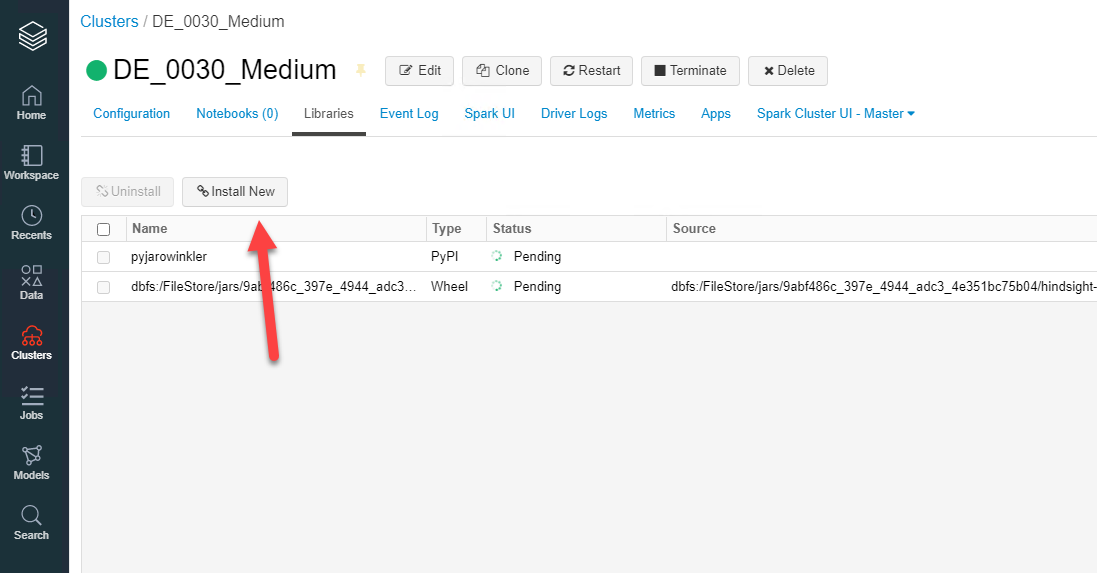This screenshot has width=1097, height=573.
Task: Check the pyjarowinkler library checkbox
Action: (103, 257)
